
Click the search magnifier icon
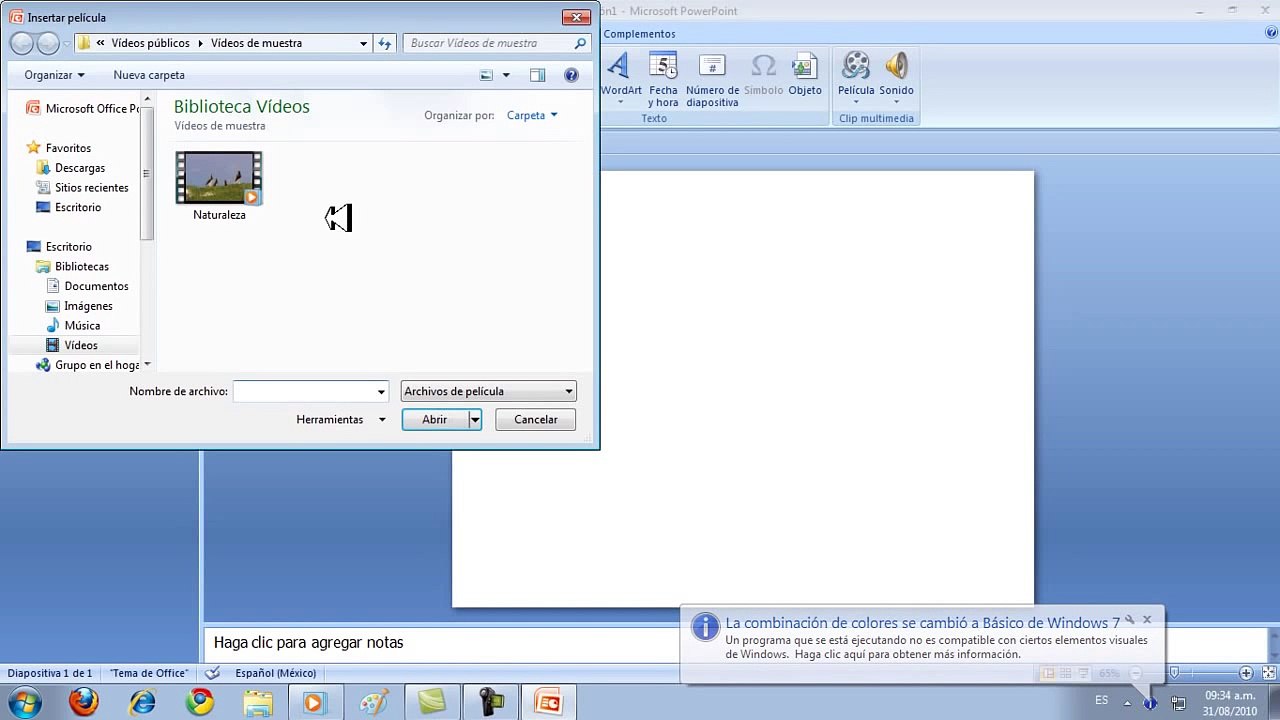[580, 43]
